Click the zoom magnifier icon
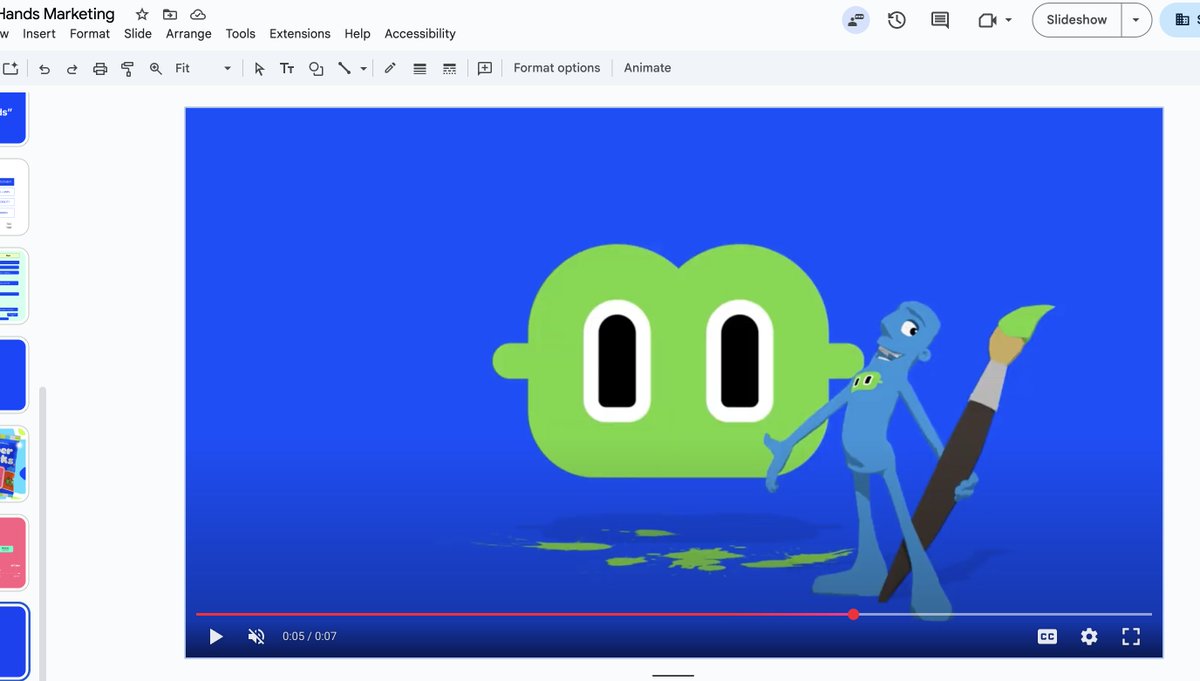 [x=155, y=68]
